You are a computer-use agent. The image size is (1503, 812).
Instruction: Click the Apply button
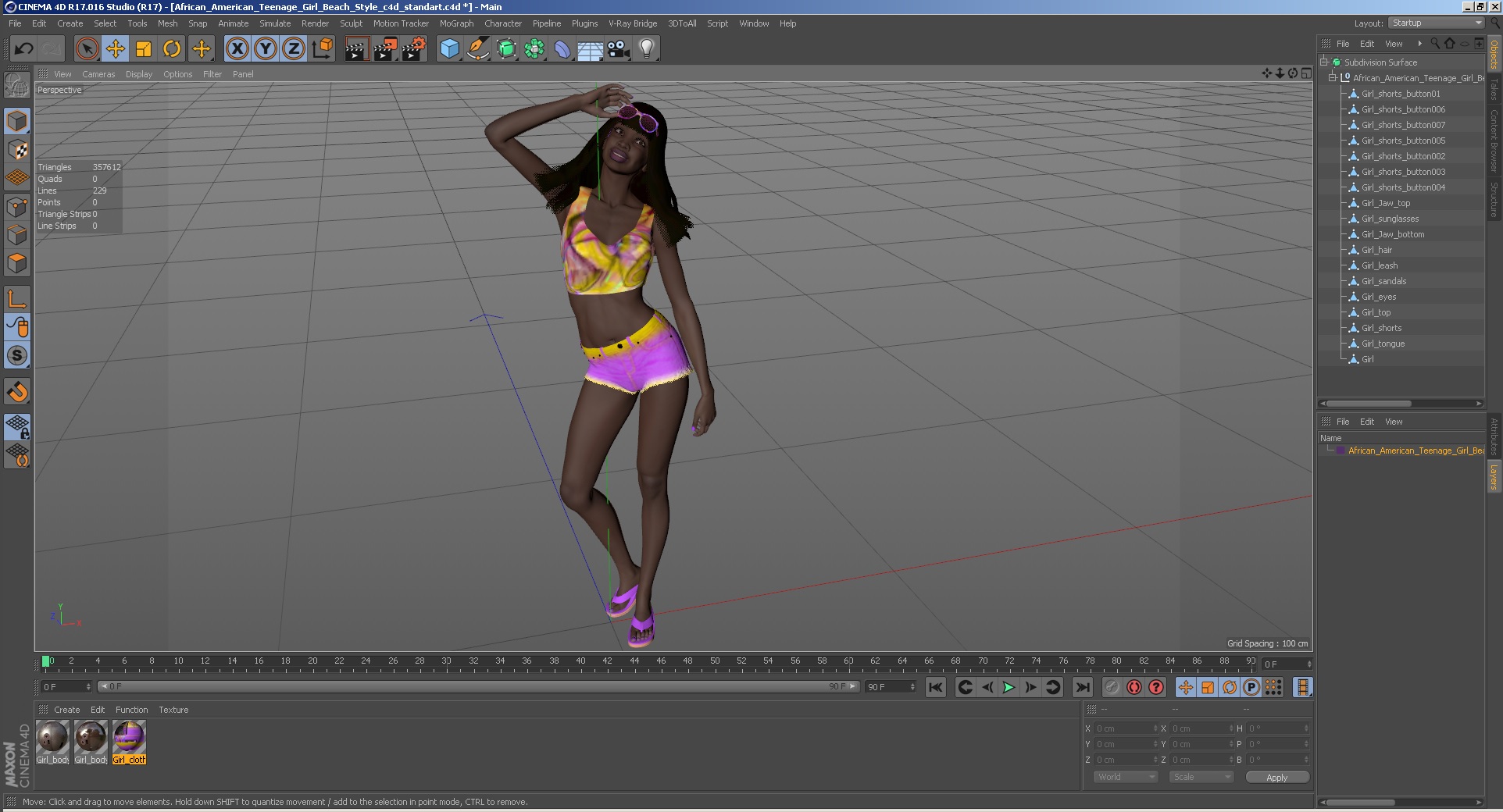[1277, 777]
